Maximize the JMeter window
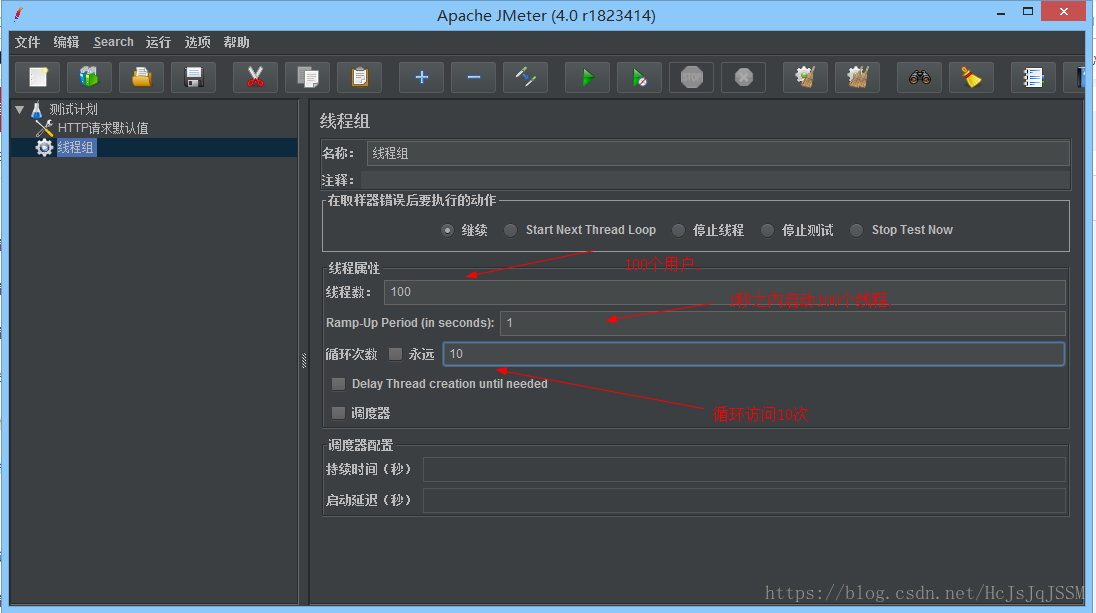Image resolution: width=1096 pixels, height=613 pixels. [1028, 12]
